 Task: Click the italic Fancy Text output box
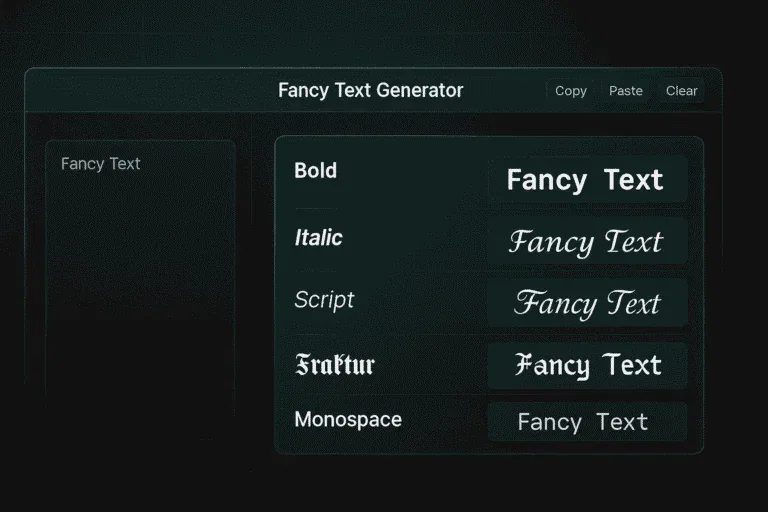coord(586,242)
